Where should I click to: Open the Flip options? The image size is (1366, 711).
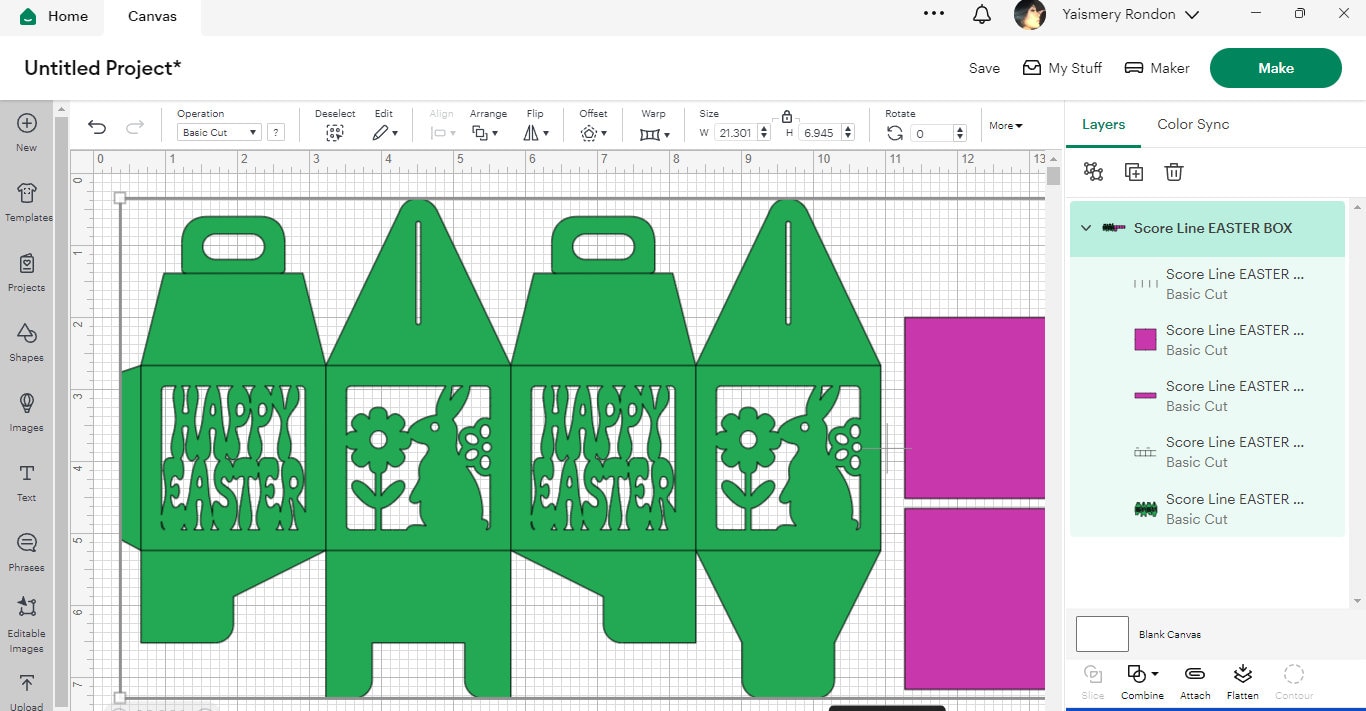click(535, 132)
